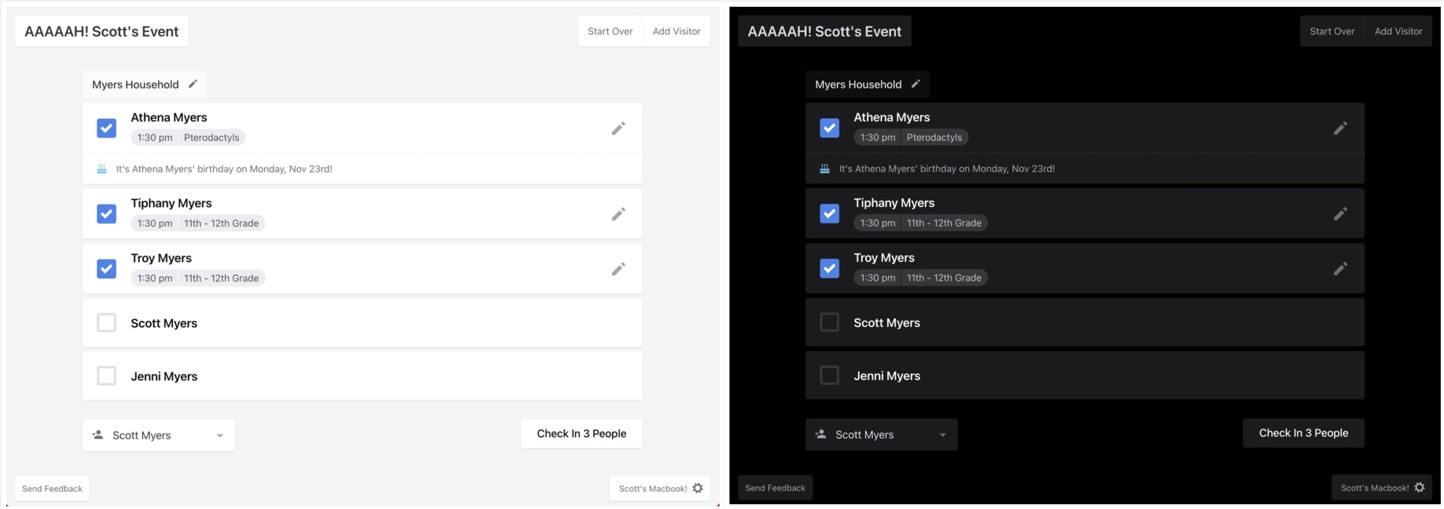Click Troy Myers' edit pencil in light panel
This screenshot has width=1444, height=509.
pyautogui.click(x=618, y=269)
